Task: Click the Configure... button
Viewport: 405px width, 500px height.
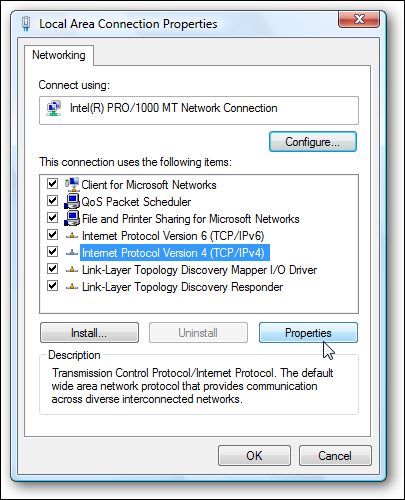Action: [313, 142]
